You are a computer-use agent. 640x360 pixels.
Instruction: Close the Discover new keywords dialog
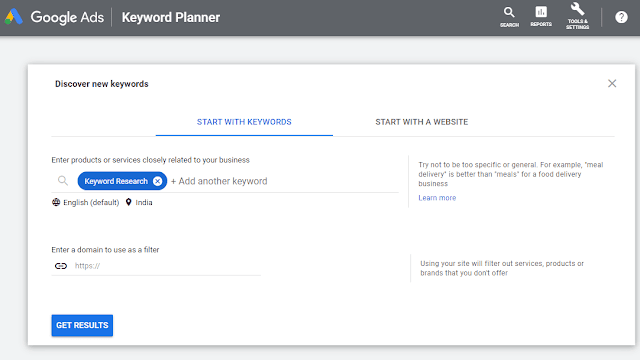[612, 84]
